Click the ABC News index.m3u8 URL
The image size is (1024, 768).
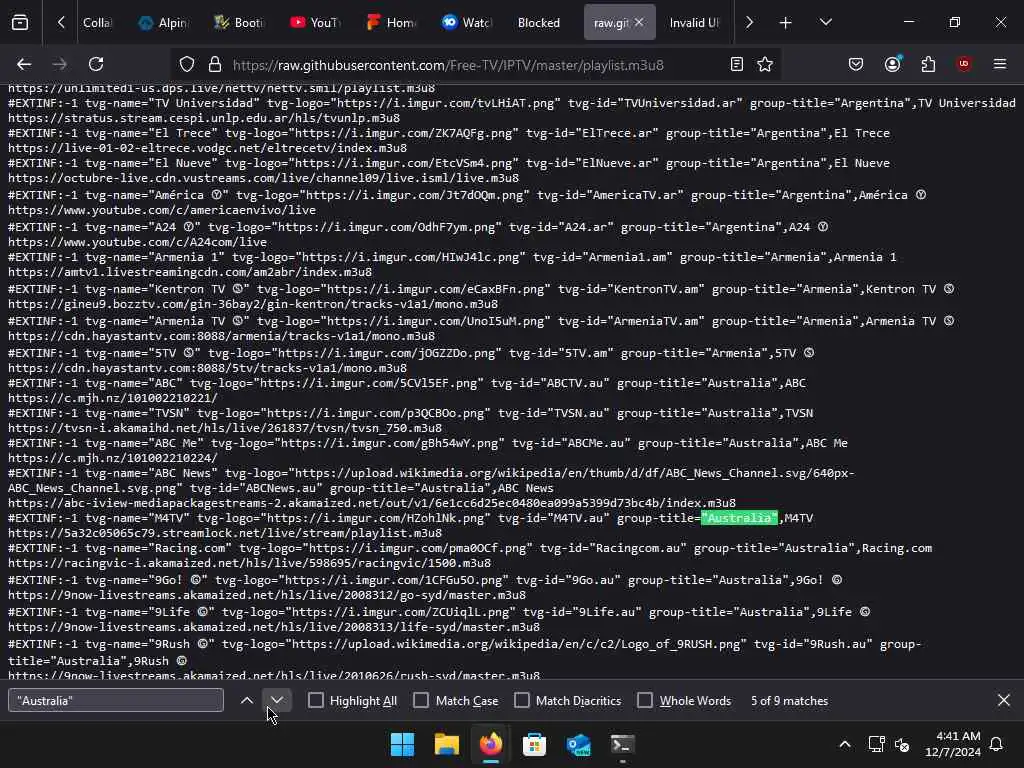click(372, 503)
